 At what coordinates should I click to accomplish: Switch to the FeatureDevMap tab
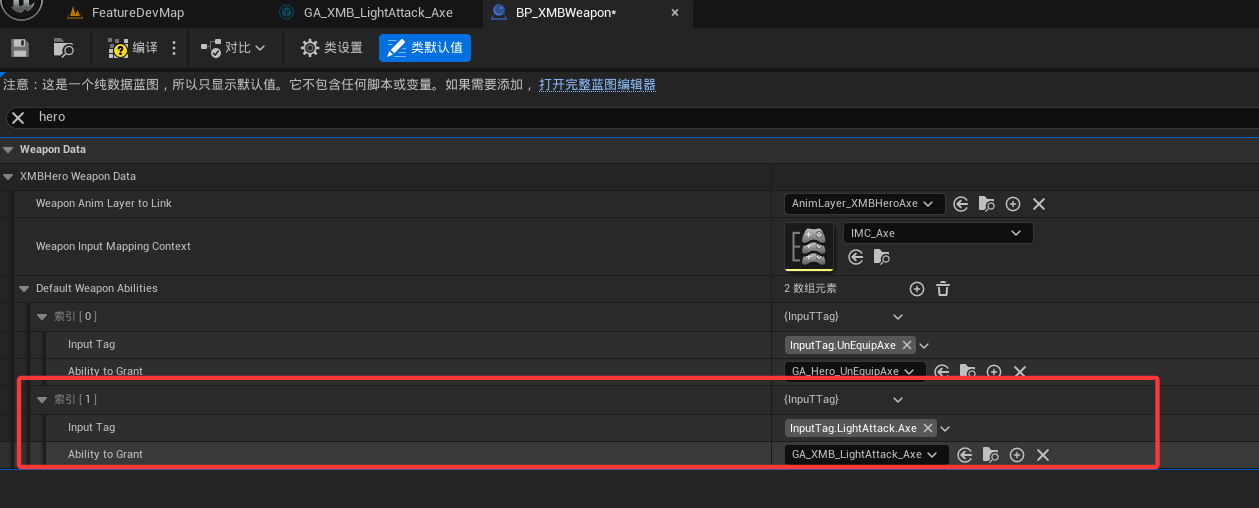coord(137,13)
